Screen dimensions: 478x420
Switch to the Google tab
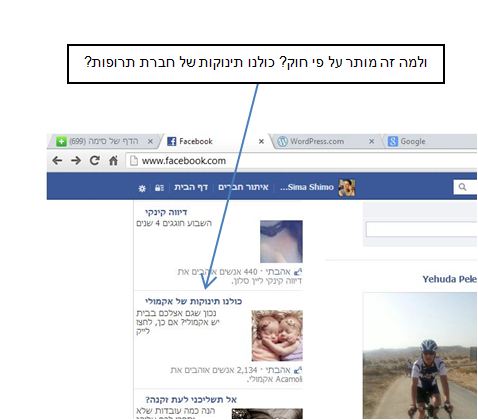click(430, 141)
